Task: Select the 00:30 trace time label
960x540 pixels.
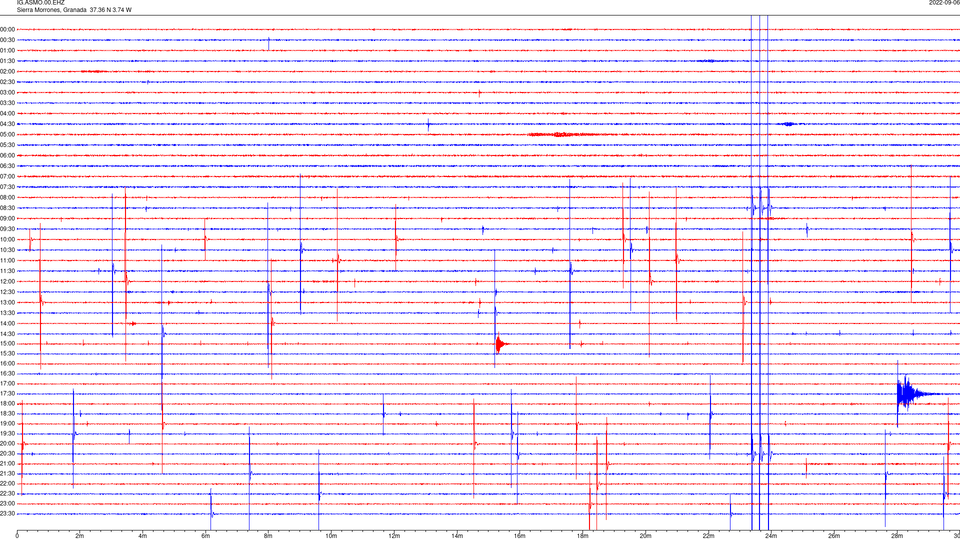Action: (8, 40)
